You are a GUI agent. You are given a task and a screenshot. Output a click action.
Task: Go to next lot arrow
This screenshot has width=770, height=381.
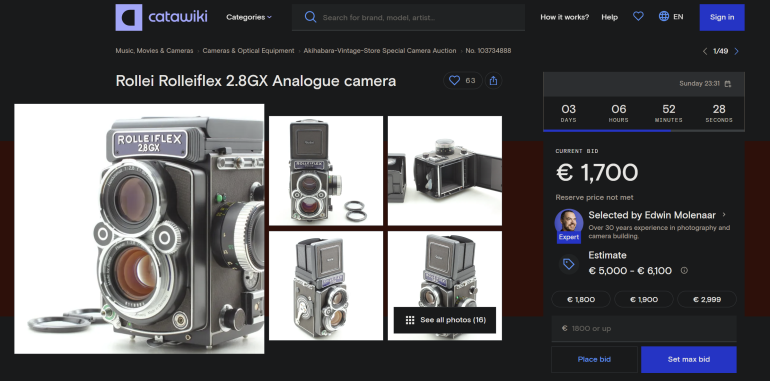(x=736, y=51)
